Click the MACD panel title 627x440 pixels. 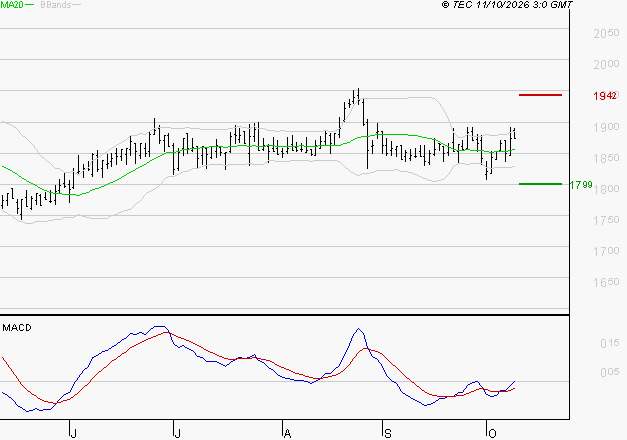click(x=17, y=328)
